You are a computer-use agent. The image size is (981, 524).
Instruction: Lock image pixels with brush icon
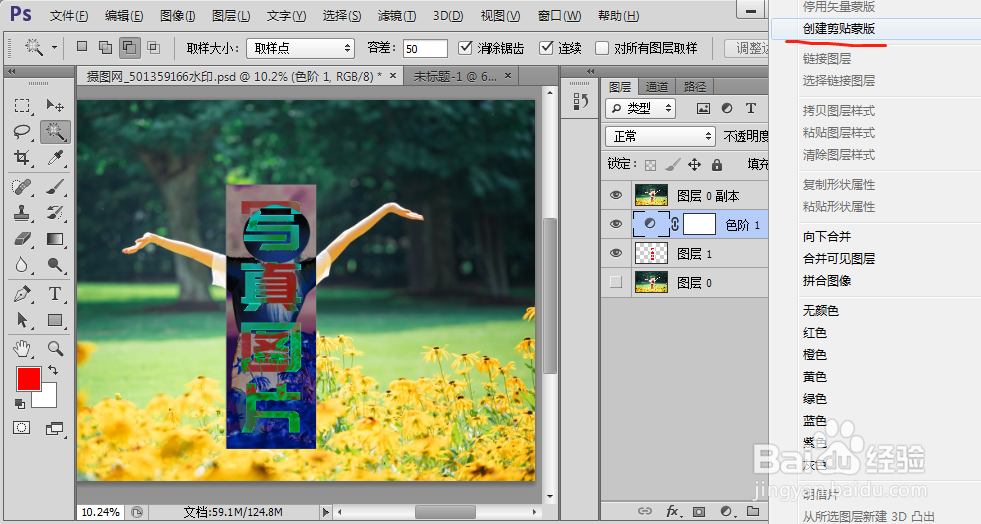pyautogui.click(x=673, y=164)
